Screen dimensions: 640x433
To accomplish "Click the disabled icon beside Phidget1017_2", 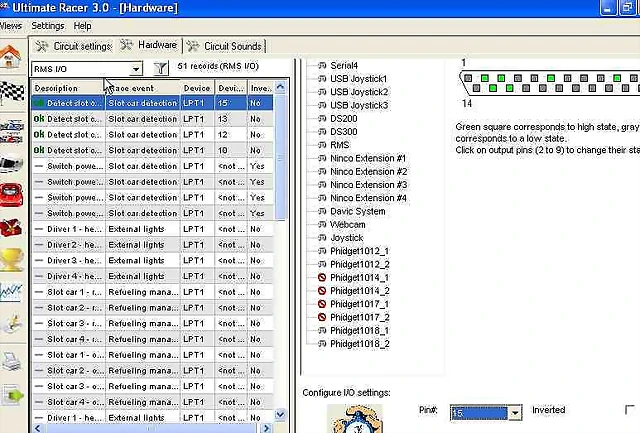I will tap(322, 317).
